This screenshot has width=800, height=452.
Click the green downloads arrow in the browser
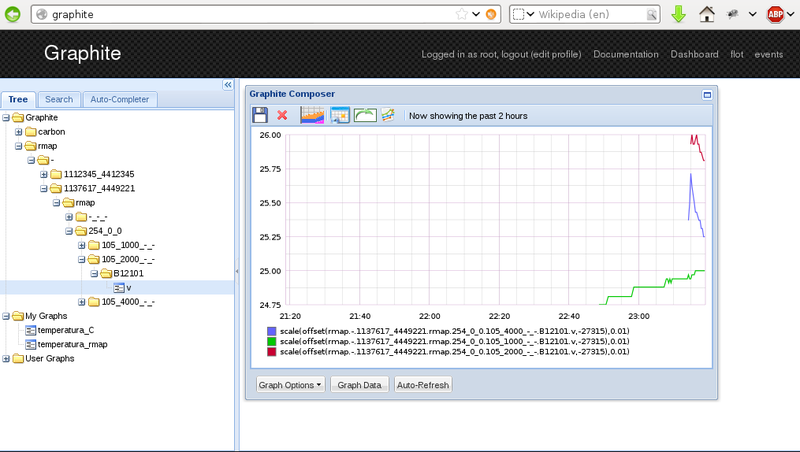pyautogui.click(x=679, y=14)
